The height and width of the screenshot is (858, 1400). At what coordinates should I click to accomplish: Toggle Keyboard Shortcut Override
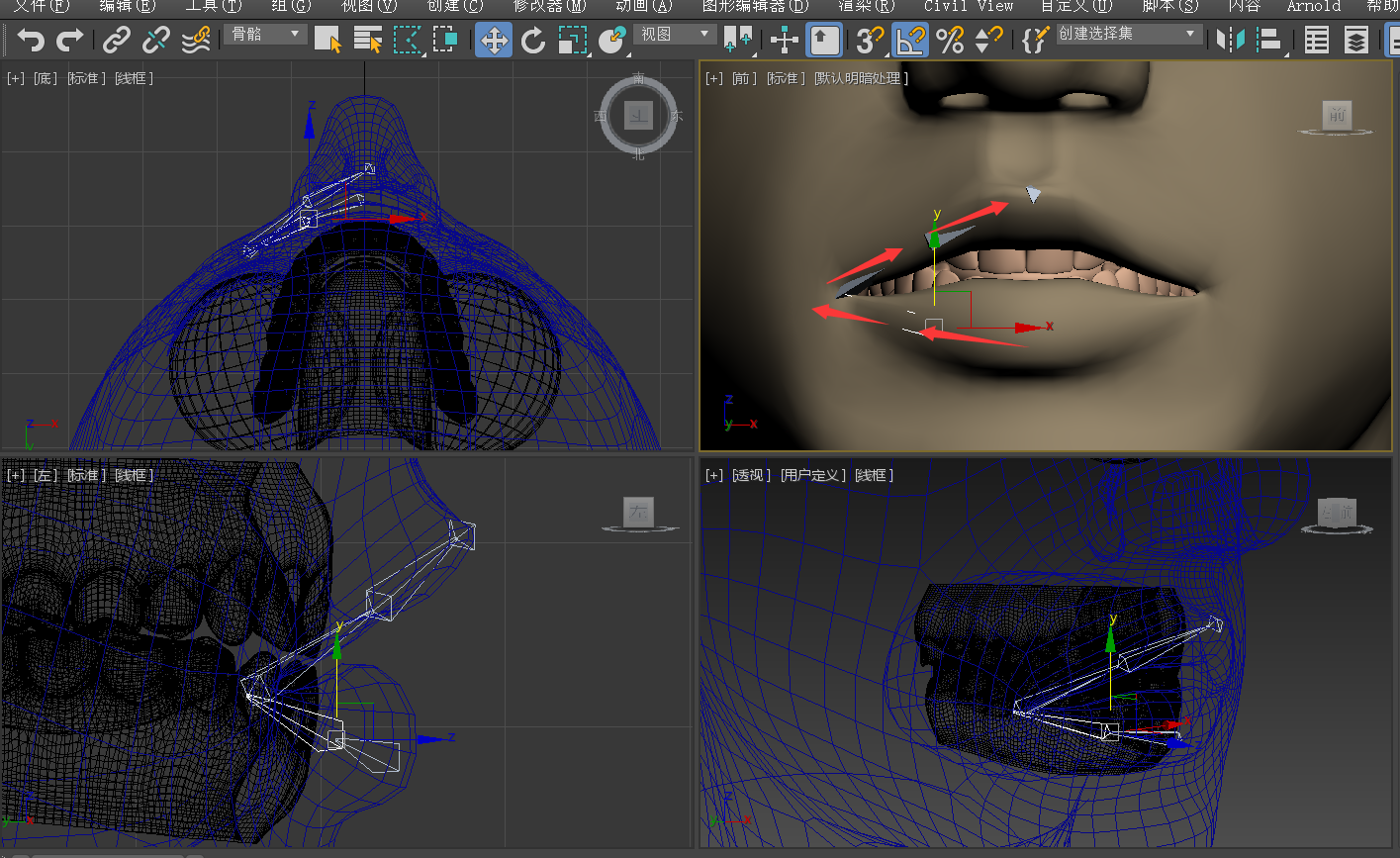coord(824,41)
